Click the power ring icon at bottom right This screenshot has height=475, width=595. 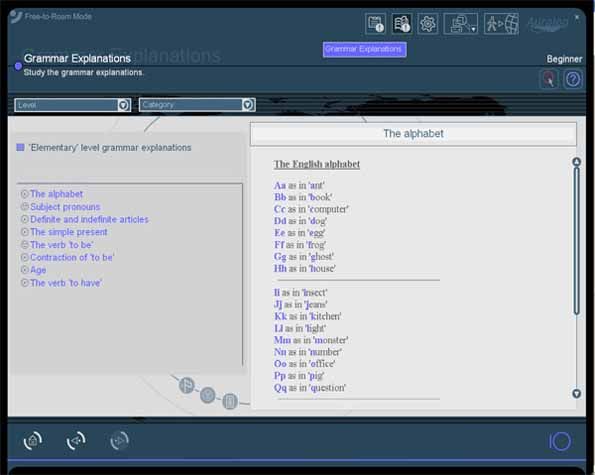tap(560, 441)
